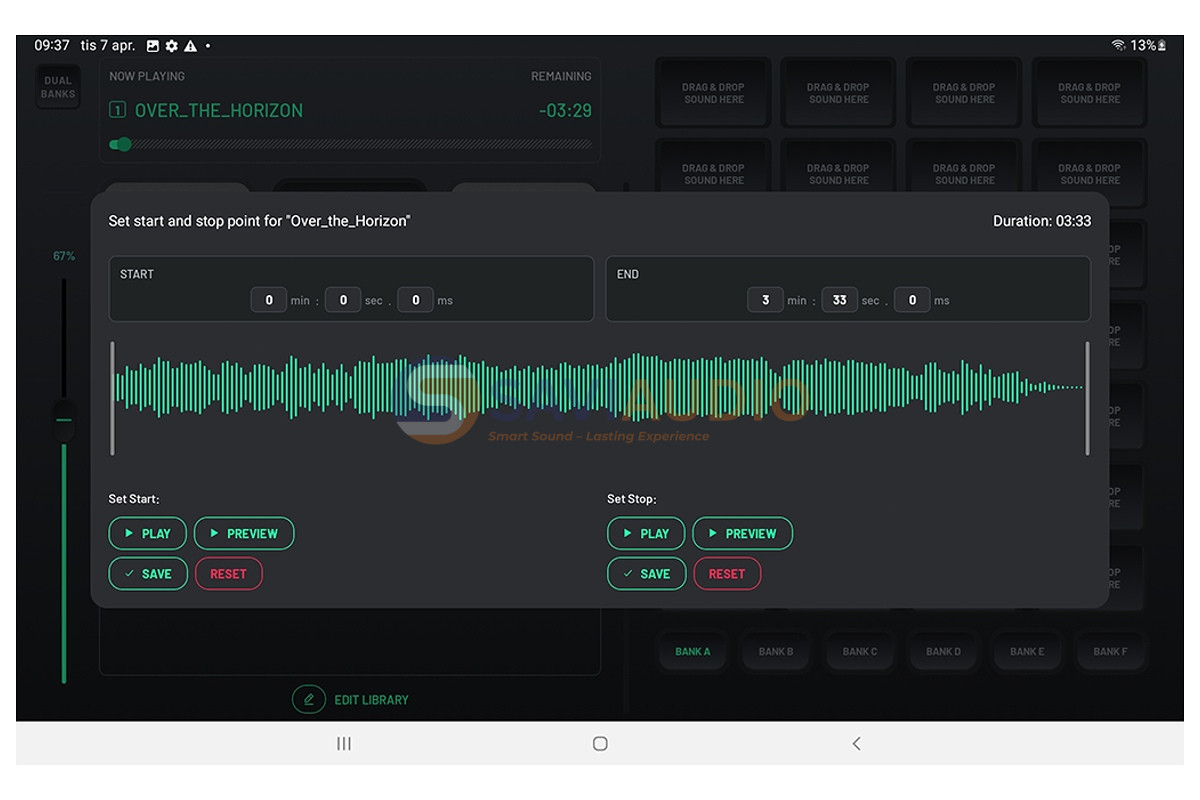Click the Set Stop PLAY button

point(646,534)
